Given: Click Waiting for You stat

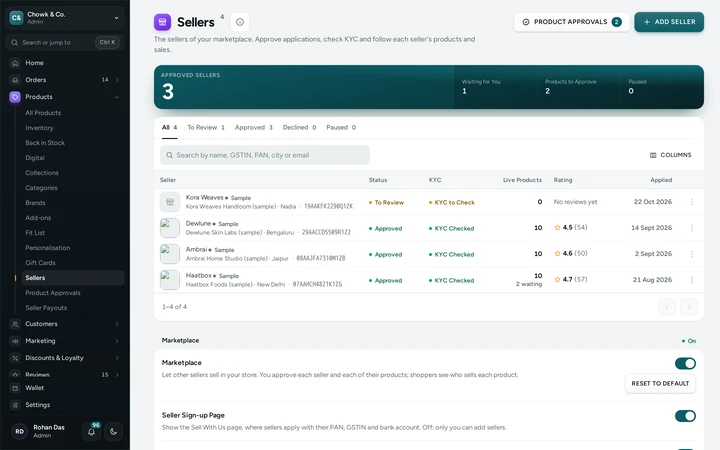Looking at the screenshot, I should (x=495, y=87).
